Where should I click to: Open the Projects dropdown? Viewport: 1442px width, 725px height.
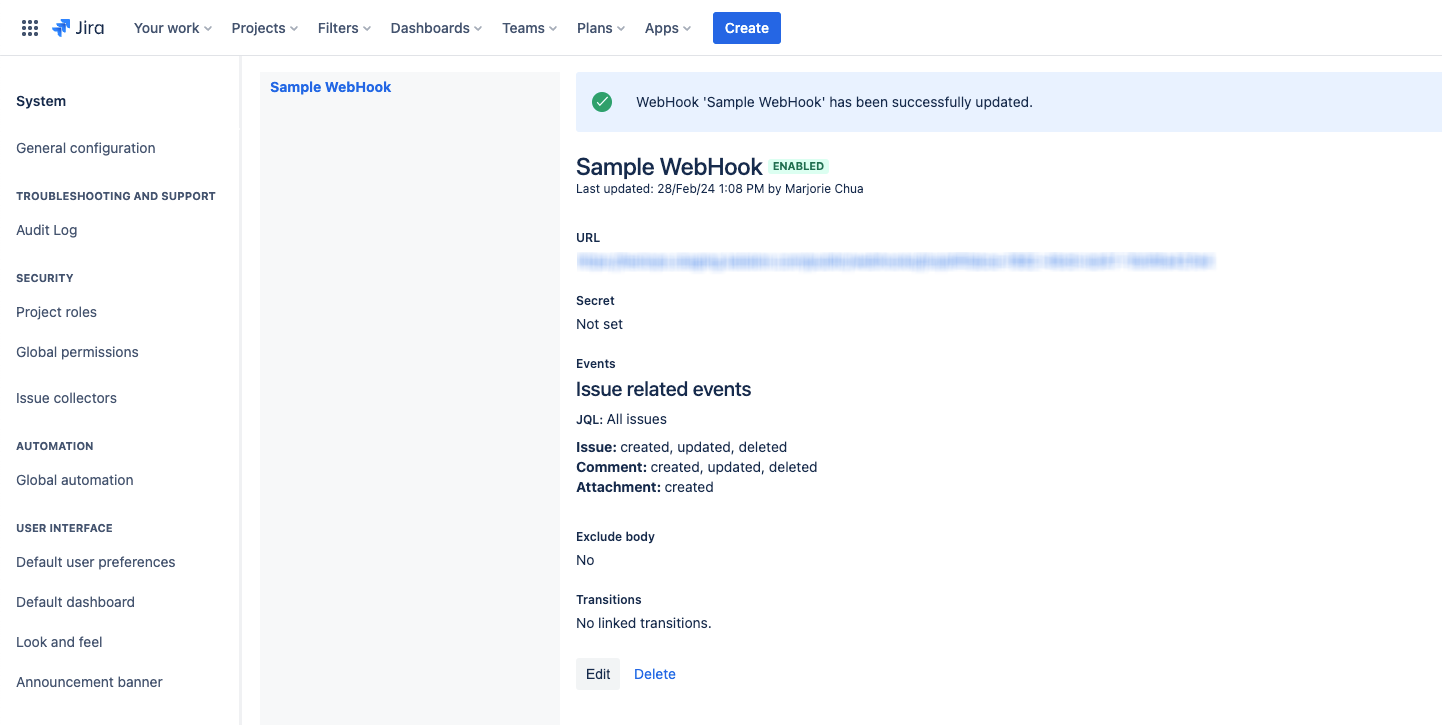tap(263, 28)
